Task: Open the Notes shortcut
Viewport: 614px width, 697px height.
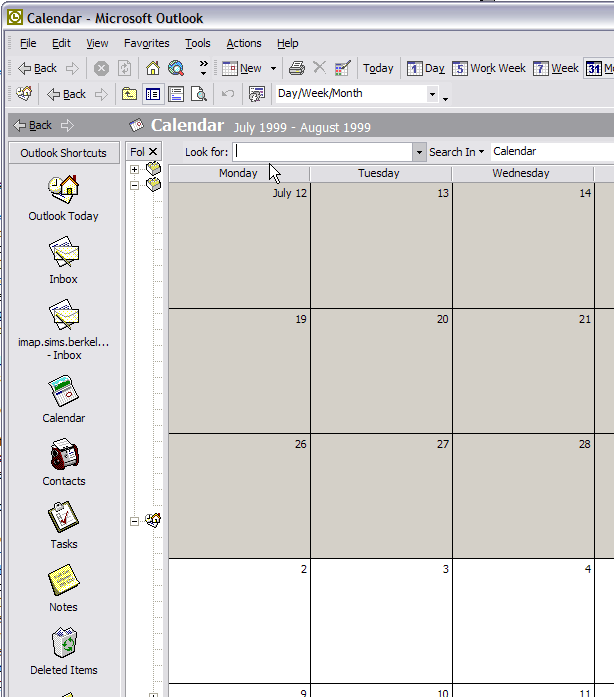Action: [x=64, y=589]
